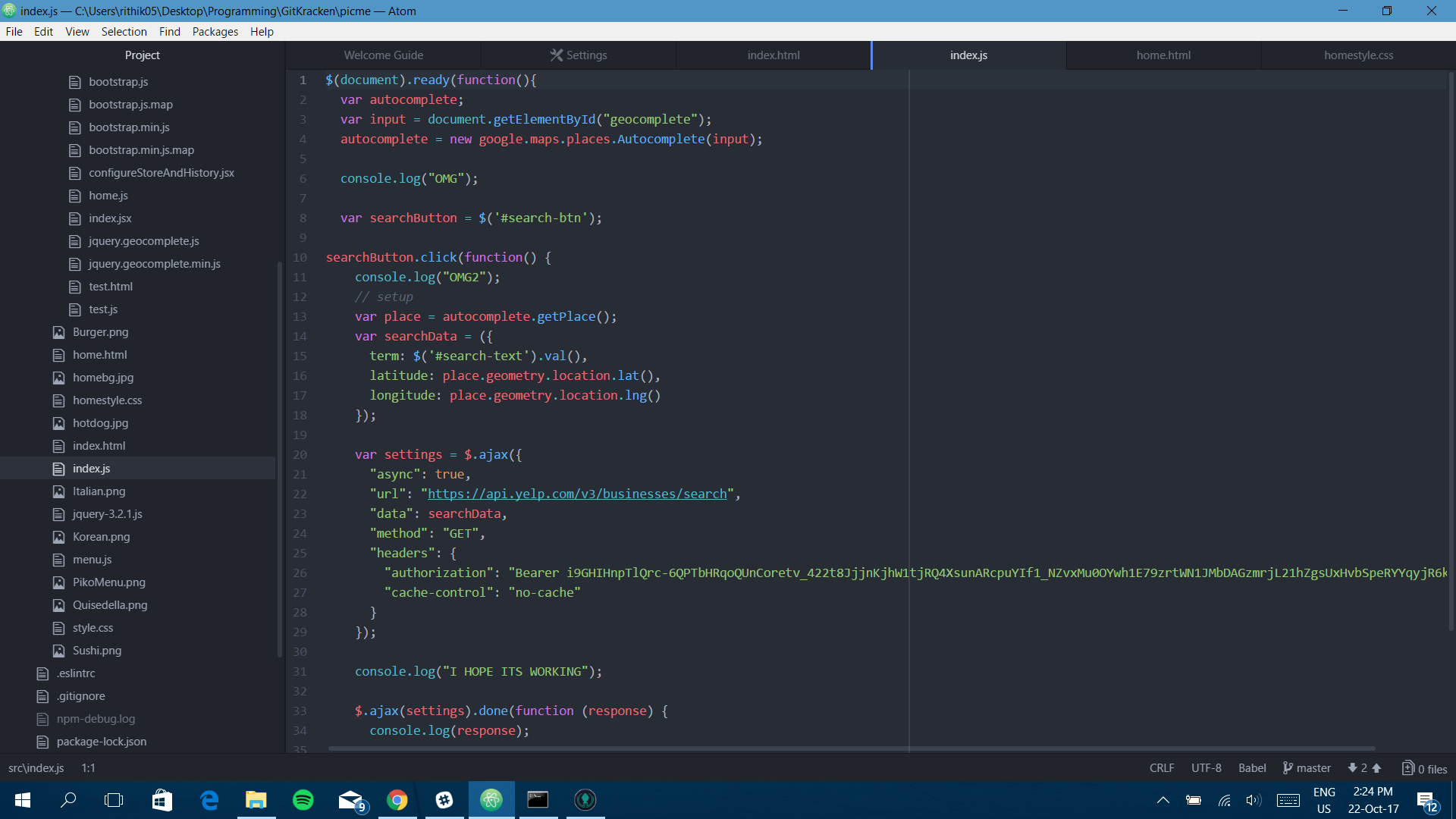The image size is (1456, 819).
Task: Open the 0 files git status icon
Action: (1408, 768)
